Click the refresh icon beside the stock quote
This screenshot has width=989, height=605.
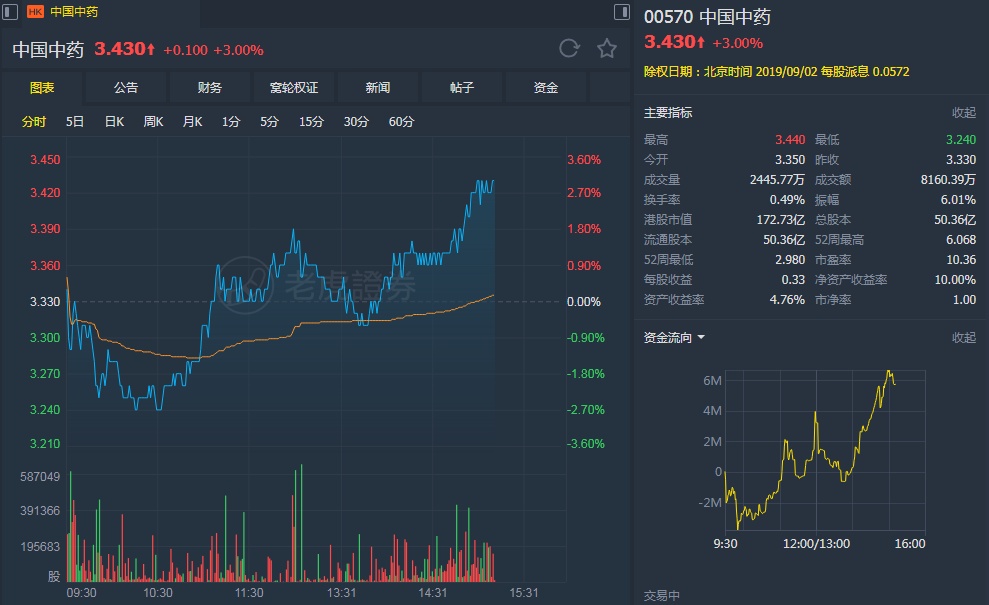click(569, 49)
